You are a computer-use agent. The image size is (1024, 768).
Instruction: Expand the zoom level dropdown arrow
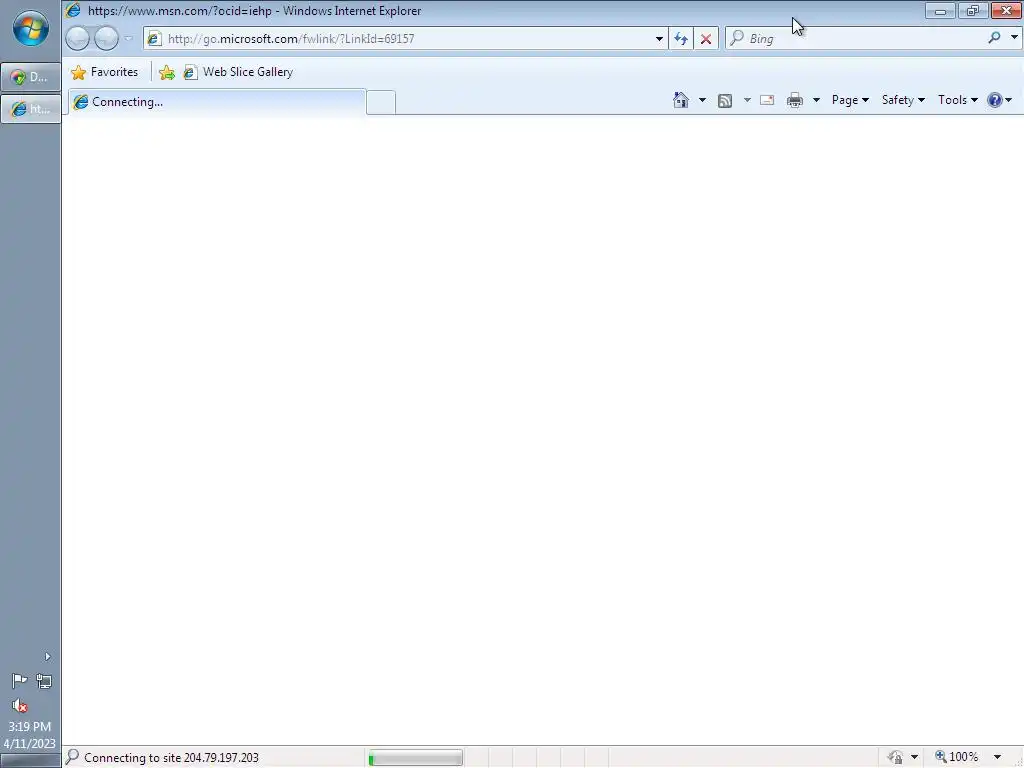[x=997, y=757]
